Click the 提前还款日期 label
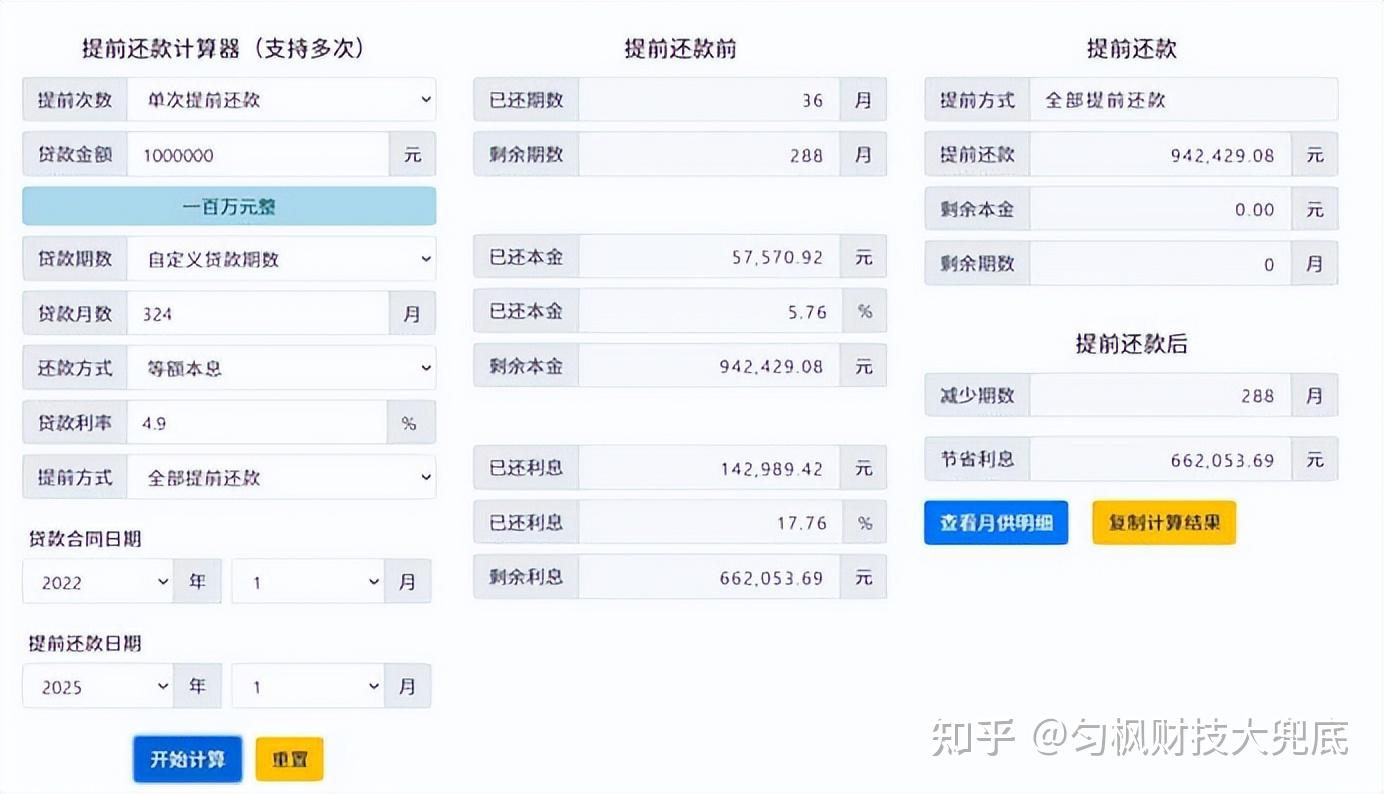Screen dimensions: 1384x794 point(85,644)
